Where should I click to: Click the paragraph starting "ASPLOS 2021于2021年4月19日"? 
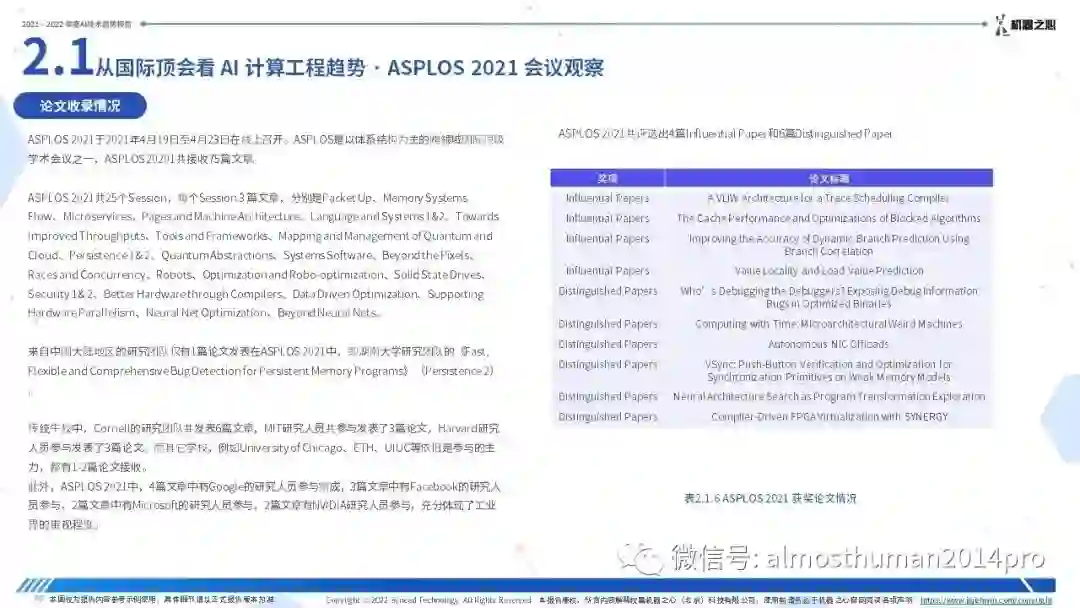click(x=265, y=149)
